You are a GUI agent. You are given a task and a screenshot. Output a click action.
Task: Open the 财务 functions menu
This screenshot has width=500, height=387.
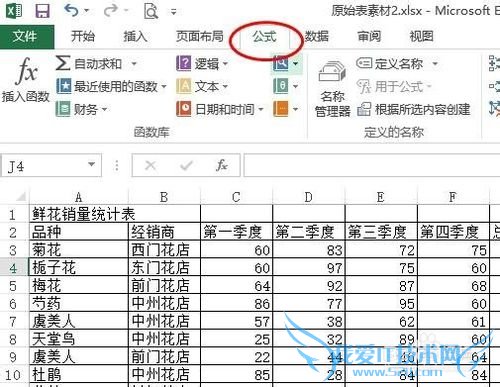pyautogui.click(x=81, y=109)
